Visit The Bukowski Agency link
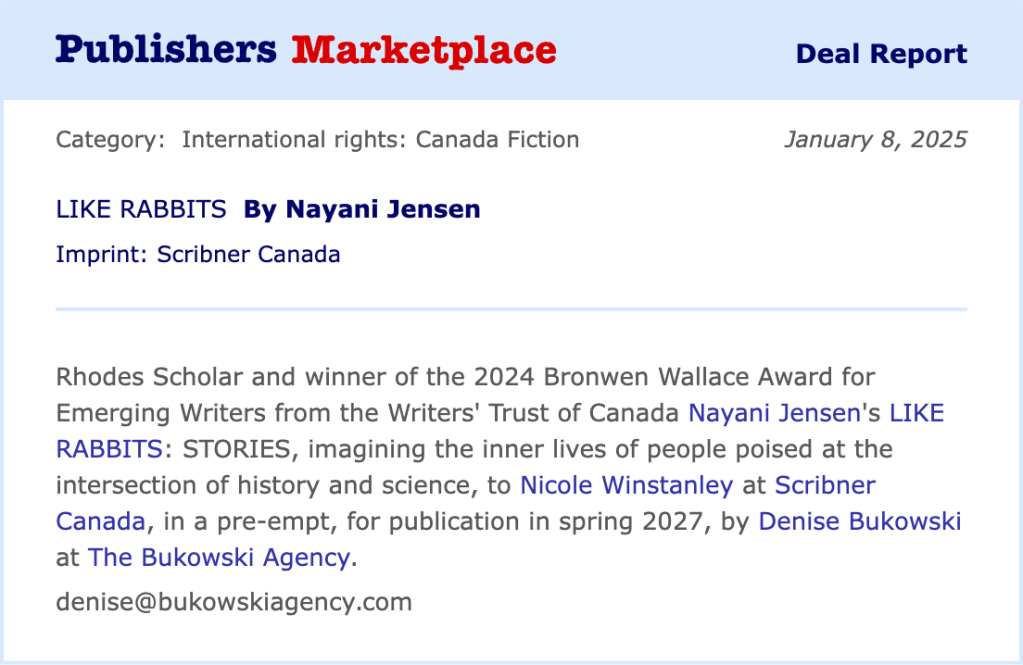Screen dimensions: 1023x665 click(x=219, y=557)
